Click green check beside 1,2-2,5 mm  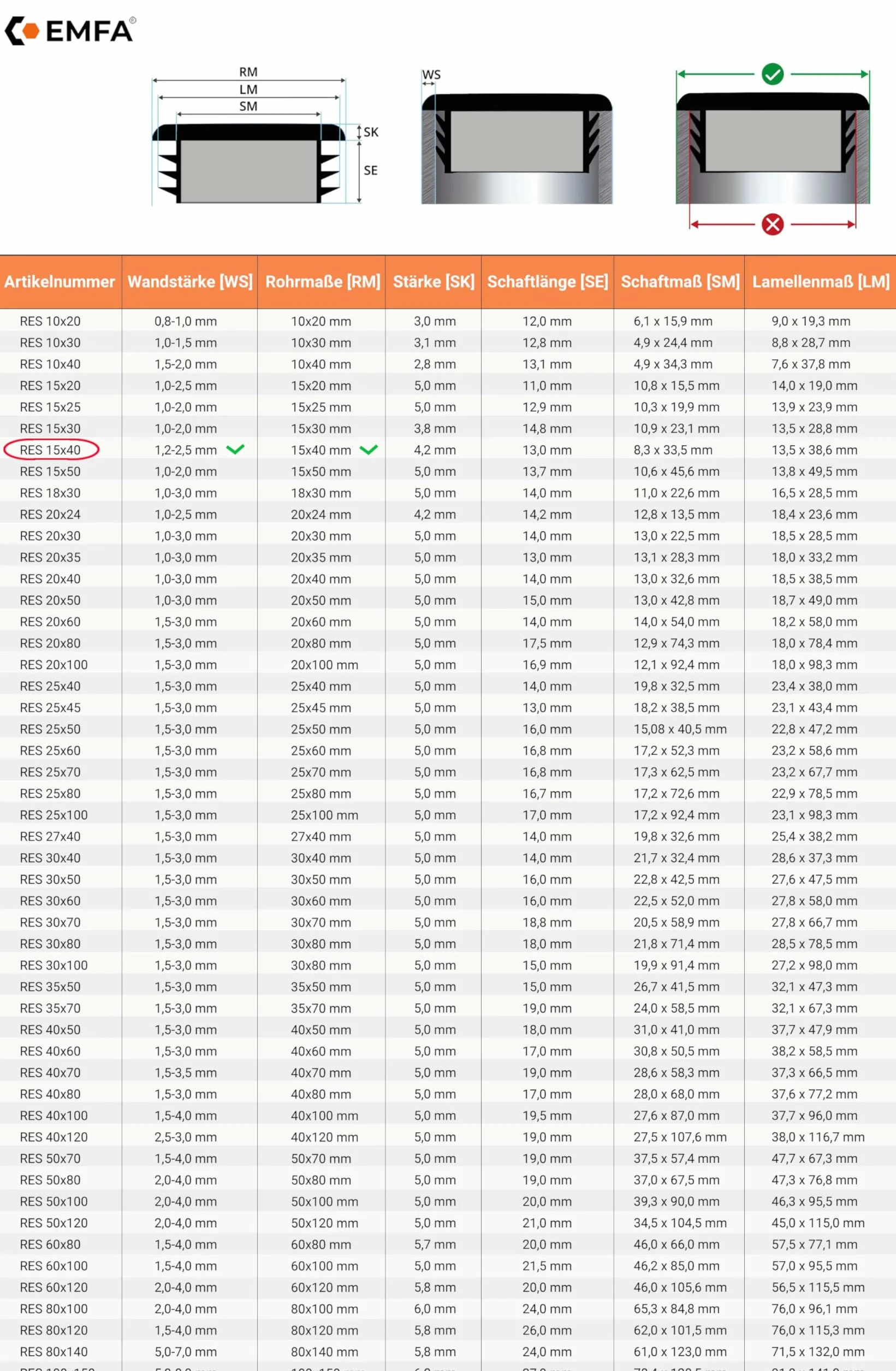pos(235,450)
